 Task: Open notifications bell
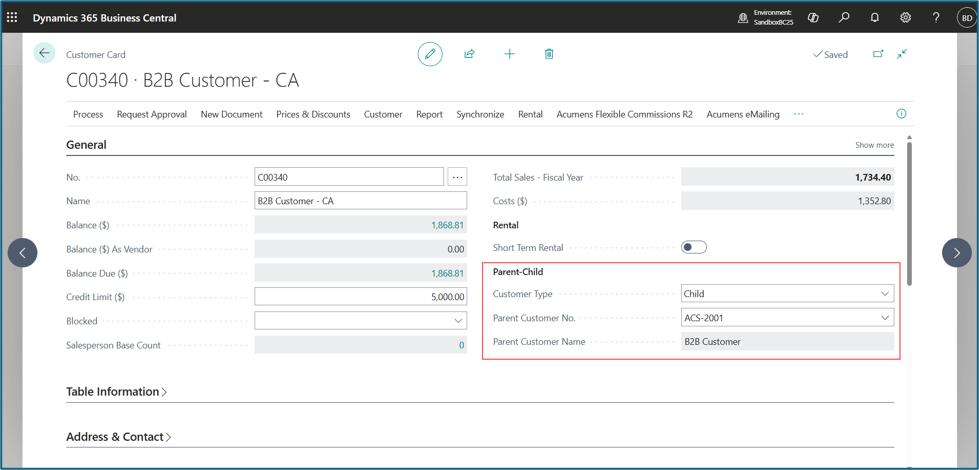click(x=875, y=18)
